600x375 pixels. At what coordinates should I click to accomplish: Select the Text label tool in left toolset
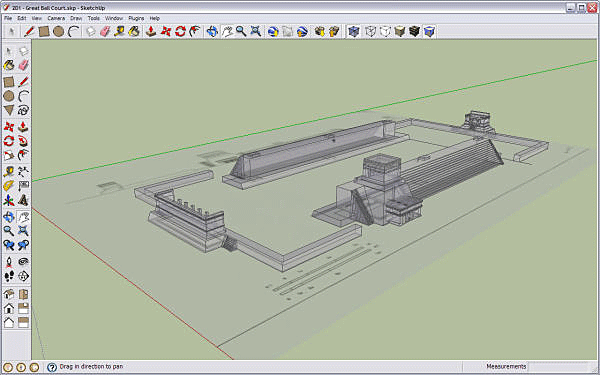pyautogui.click(x=23, y=186)
